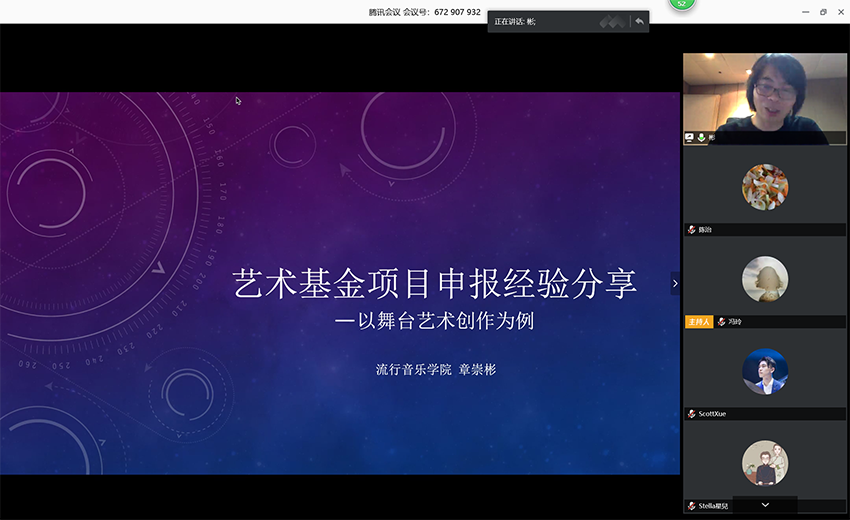Click the reply arrow in speaking bar
Image resolution: width=850 pixels, height=520 pixels.
tap(639, 21)
